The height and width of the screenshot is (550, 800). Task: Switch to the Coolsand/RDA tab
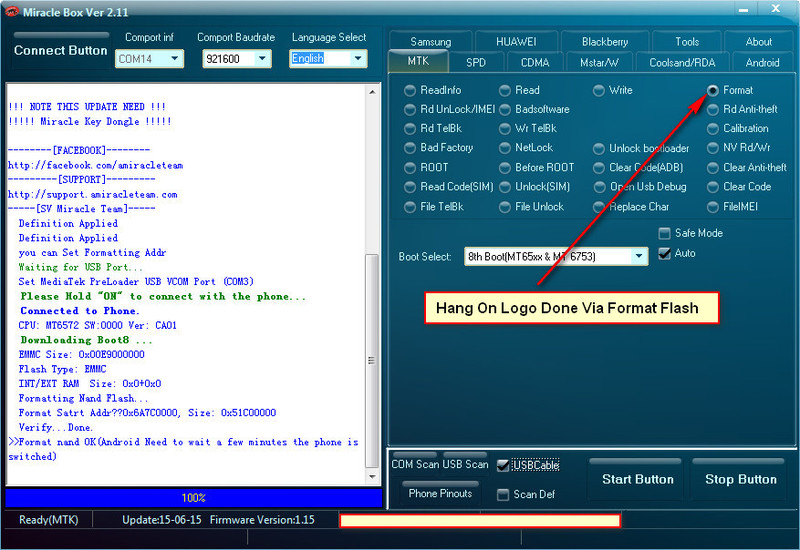pos(682,62)
